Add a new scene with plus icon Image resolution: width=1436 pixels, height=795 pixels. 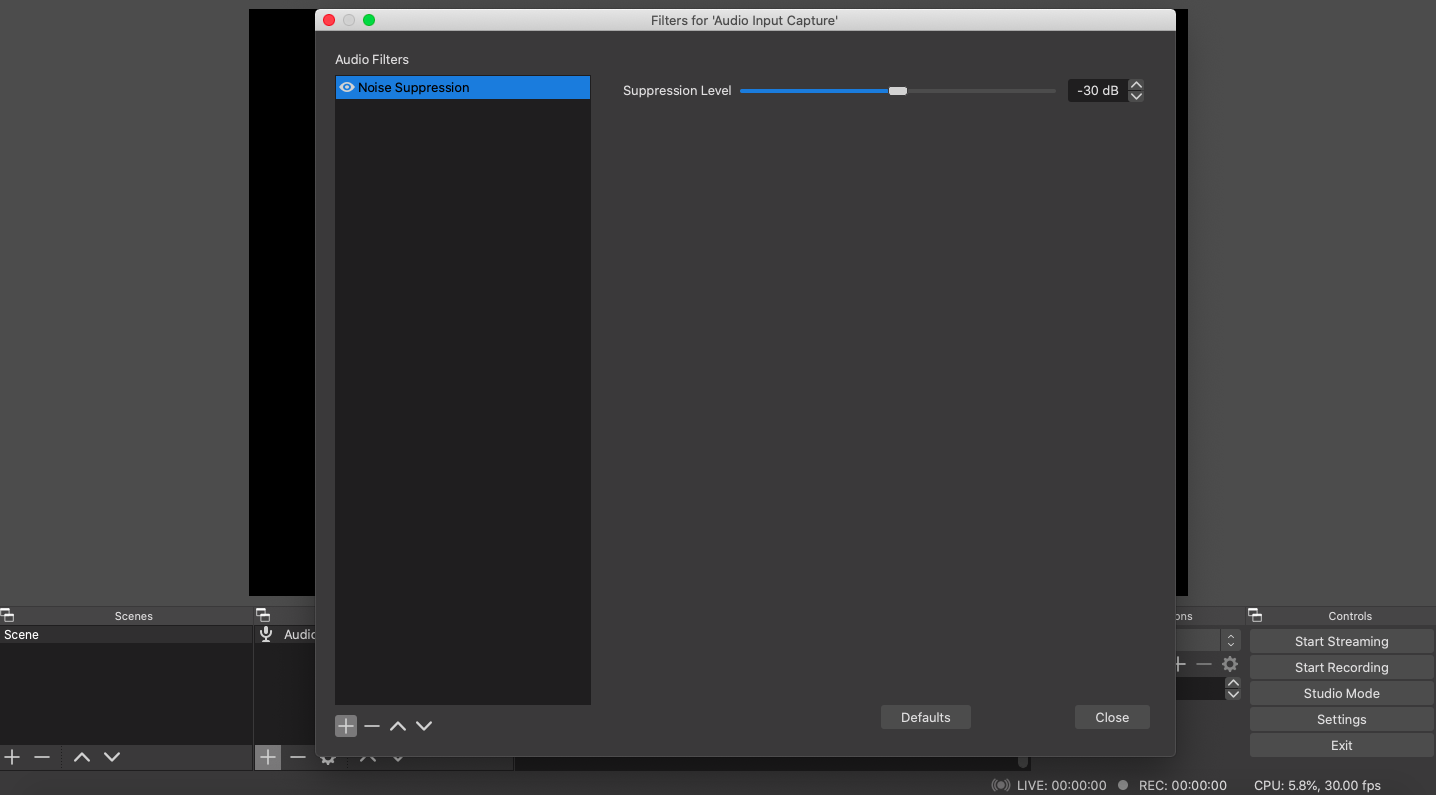[x=12, y=757]
